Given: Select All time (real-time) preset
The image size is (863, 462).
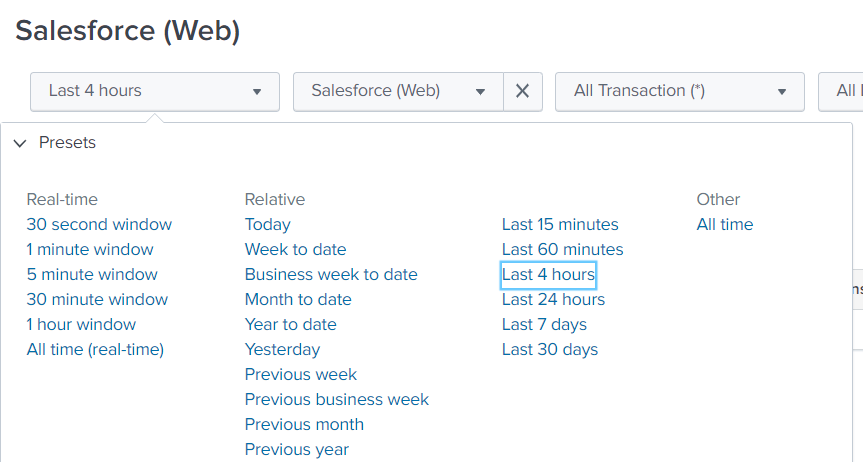Looking at the screenshot, I should [x=95, y=350].
